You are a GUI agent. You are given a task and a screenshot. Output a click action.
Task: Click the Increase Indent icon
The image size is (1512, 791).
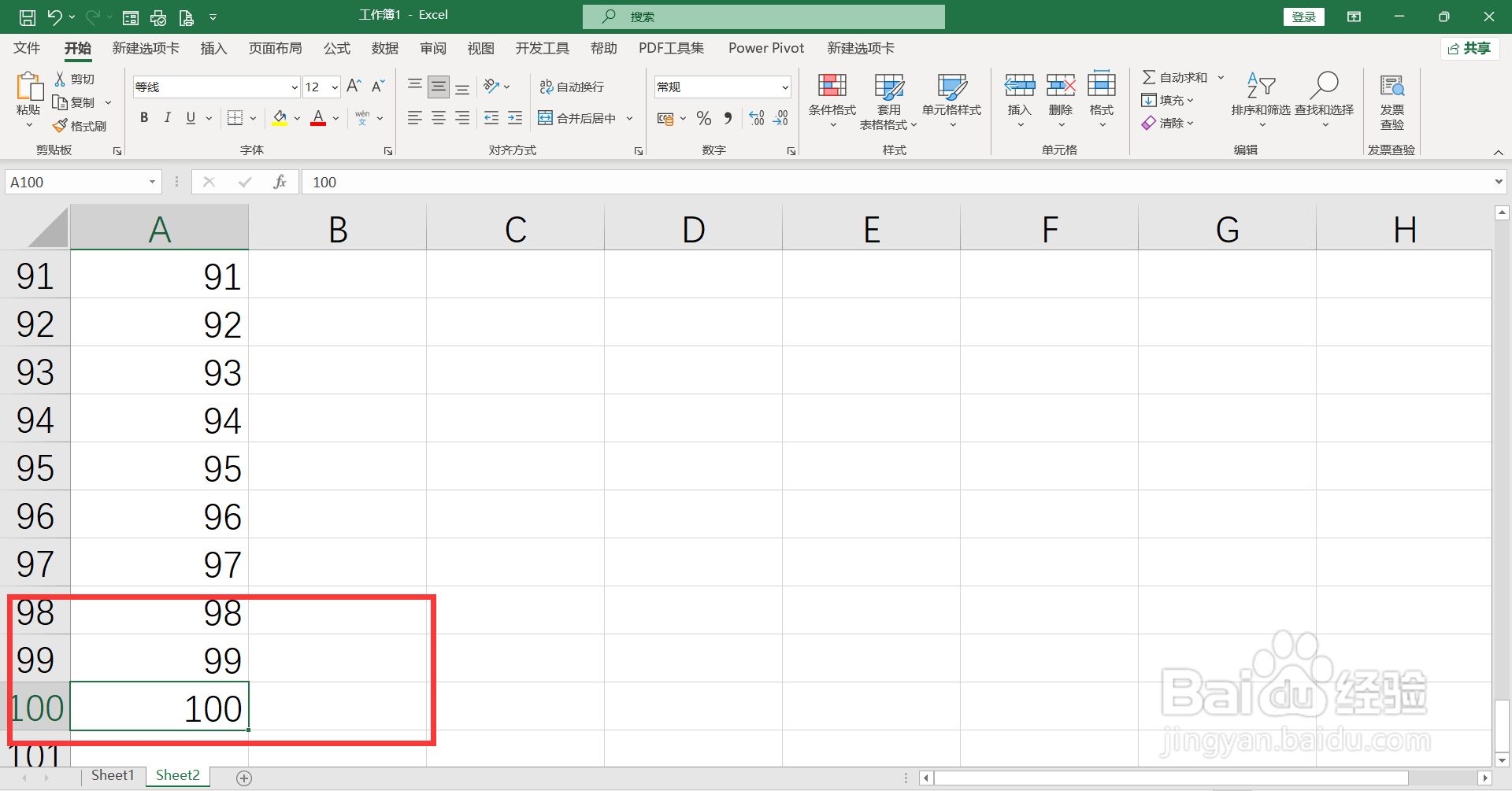pos(515,118)
